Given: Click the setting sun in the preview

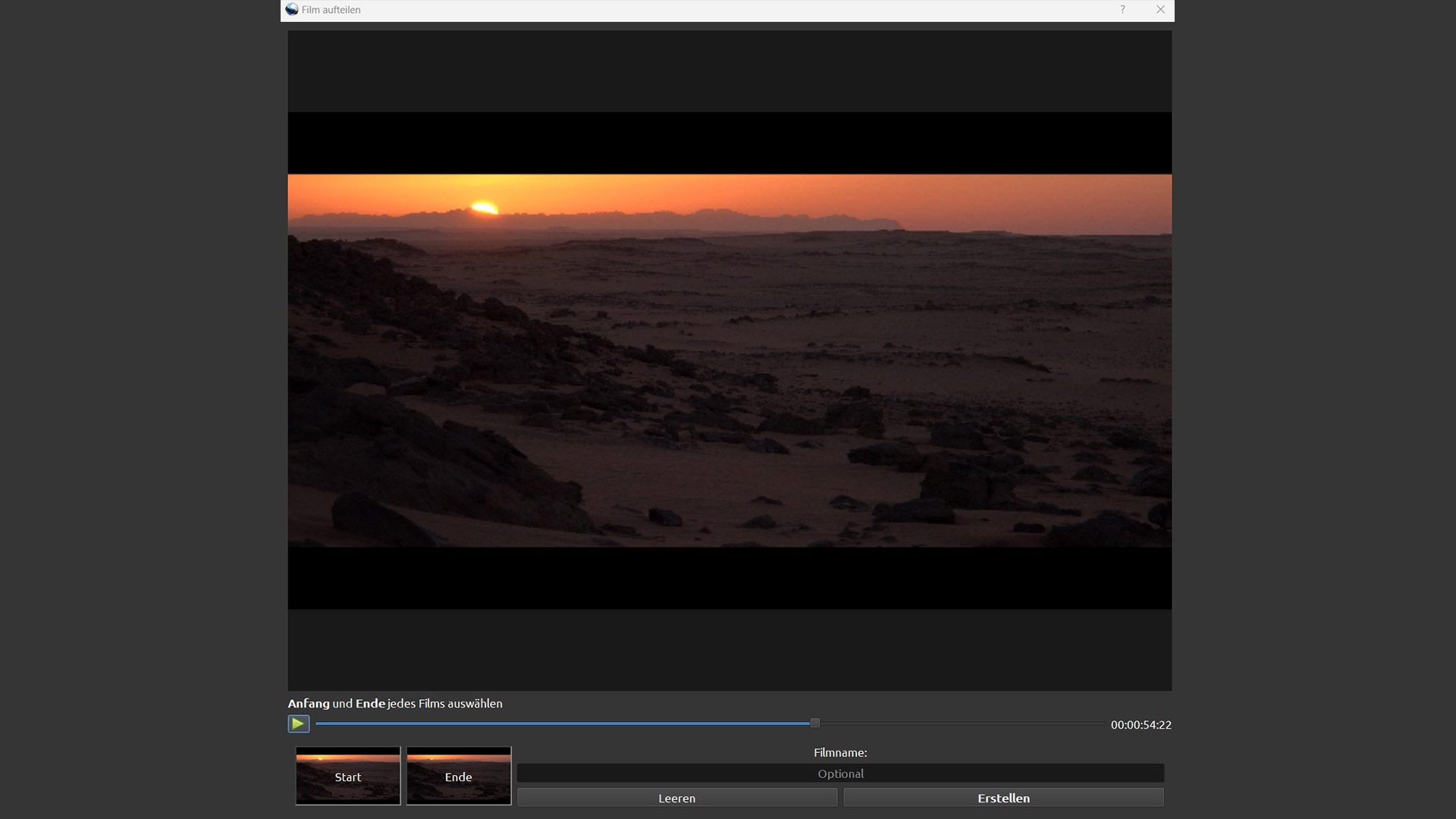Looking at the screenshot, I should [x=485, y=207].
